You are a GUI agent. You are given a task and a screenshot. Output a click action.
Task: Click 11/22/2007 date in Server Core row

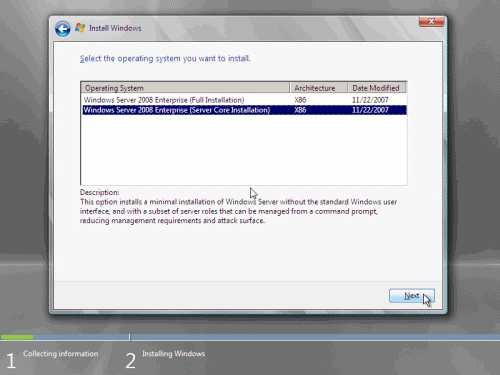[370, 110]
